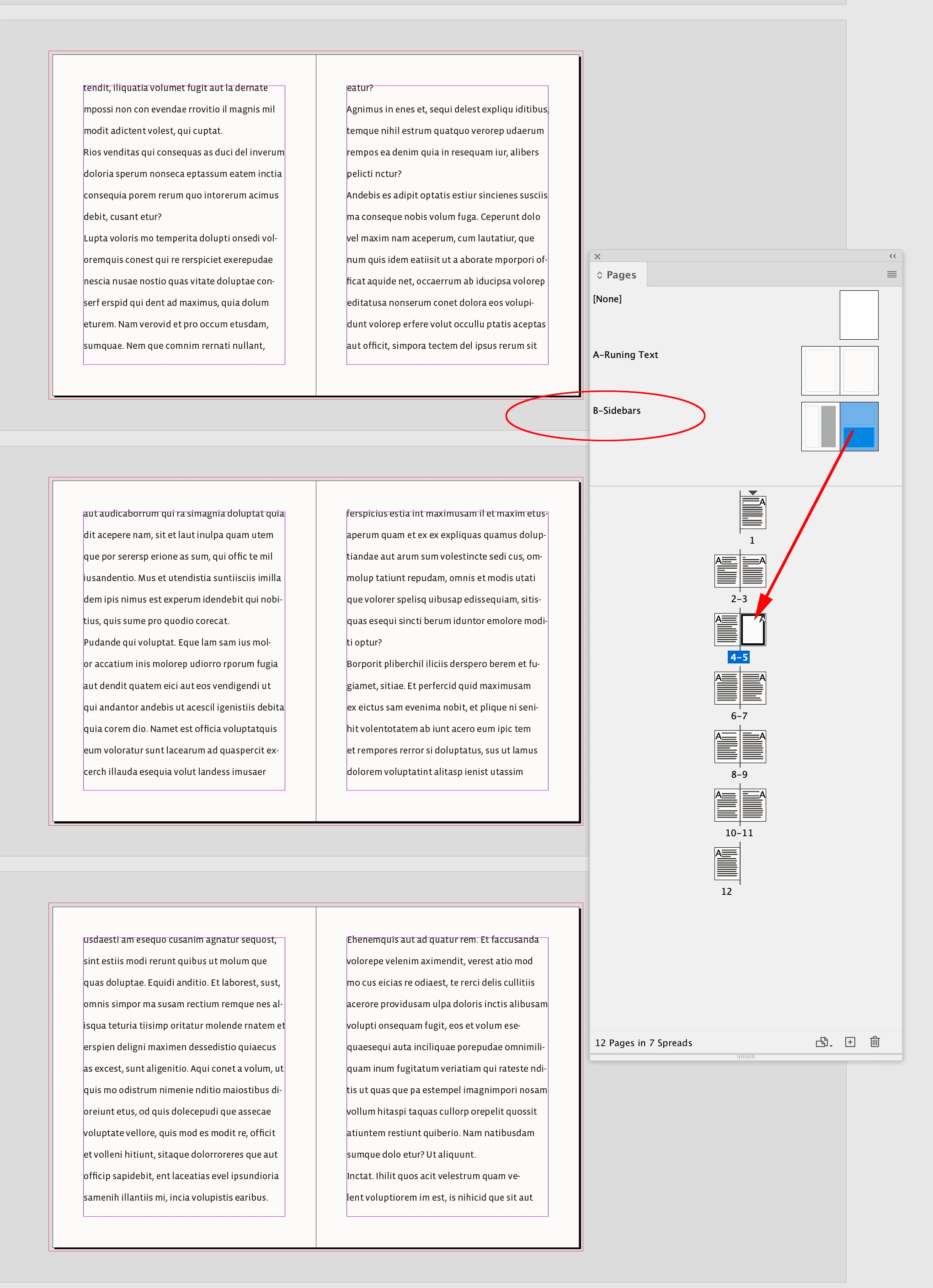Select the A-Runing Text master label
The height and width of the screenshot is (1288, 933).
click(625, 355)
